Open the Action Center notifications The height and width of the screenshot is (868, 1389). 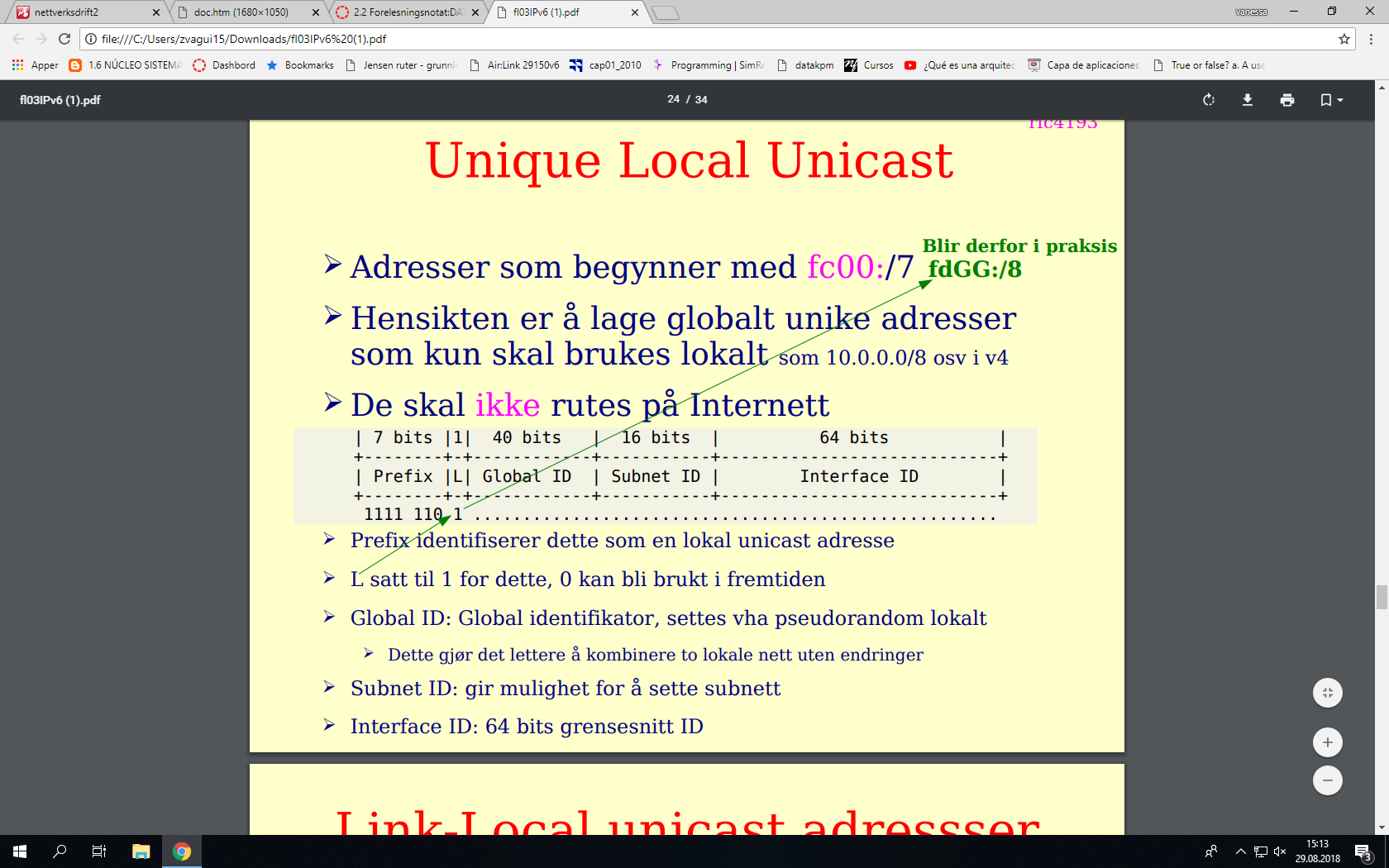1364,851
